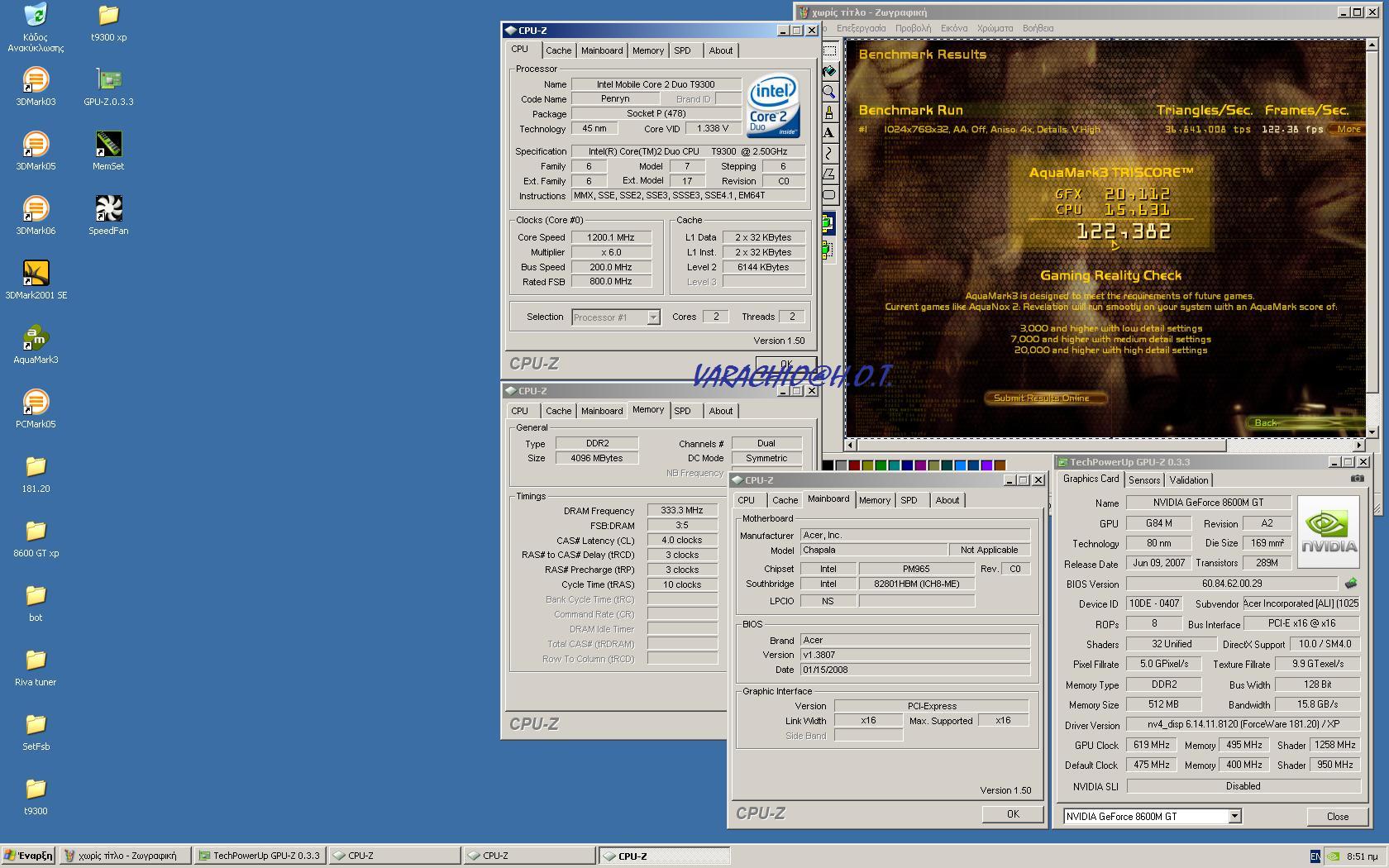Open Memory tab in Mainboard CPU-Z window
Viewport: 1389px width, 868px height.
874,500
